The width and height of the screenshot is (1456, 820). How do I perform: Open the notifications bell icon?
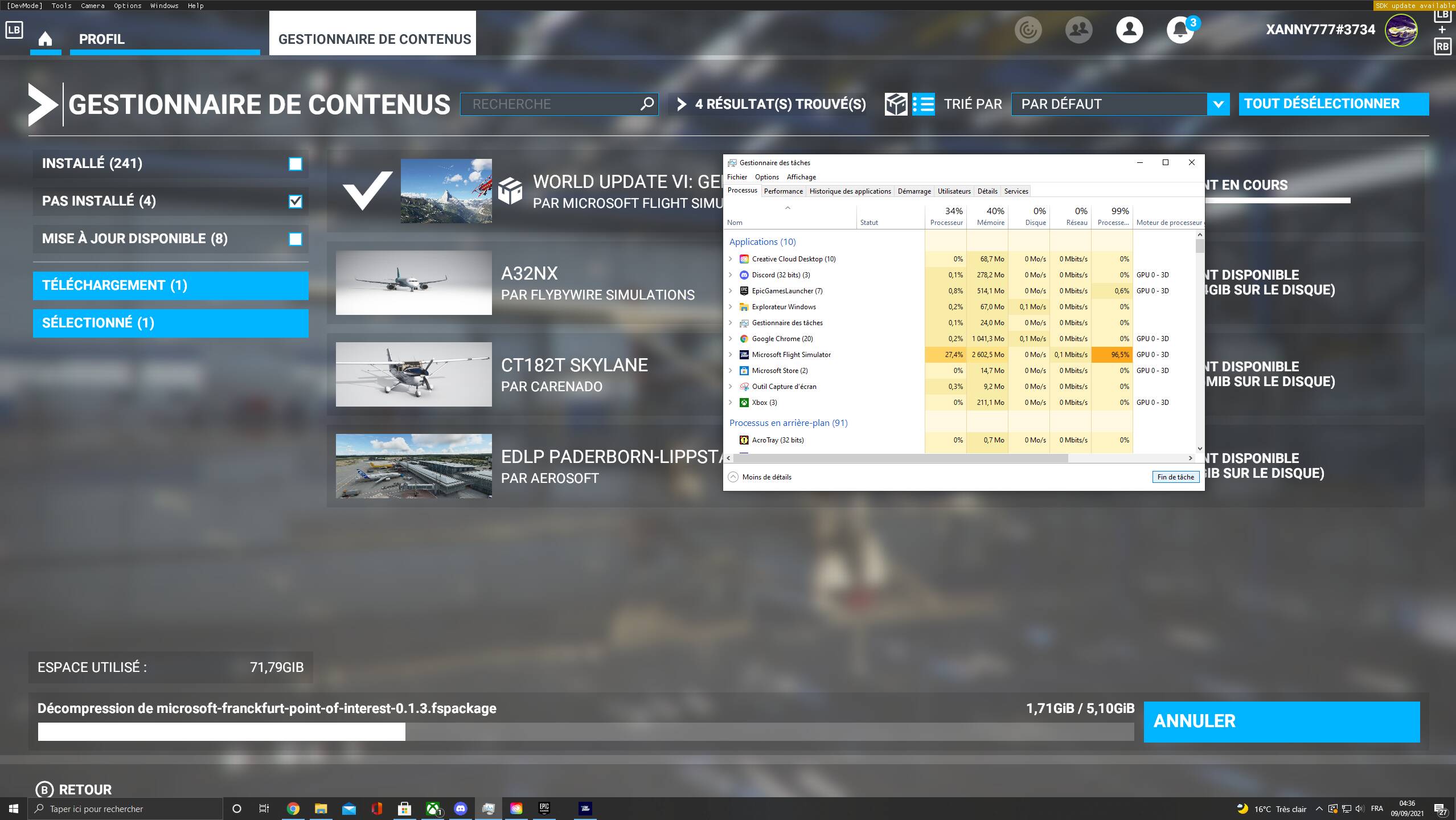click(x=1180, y=30)
